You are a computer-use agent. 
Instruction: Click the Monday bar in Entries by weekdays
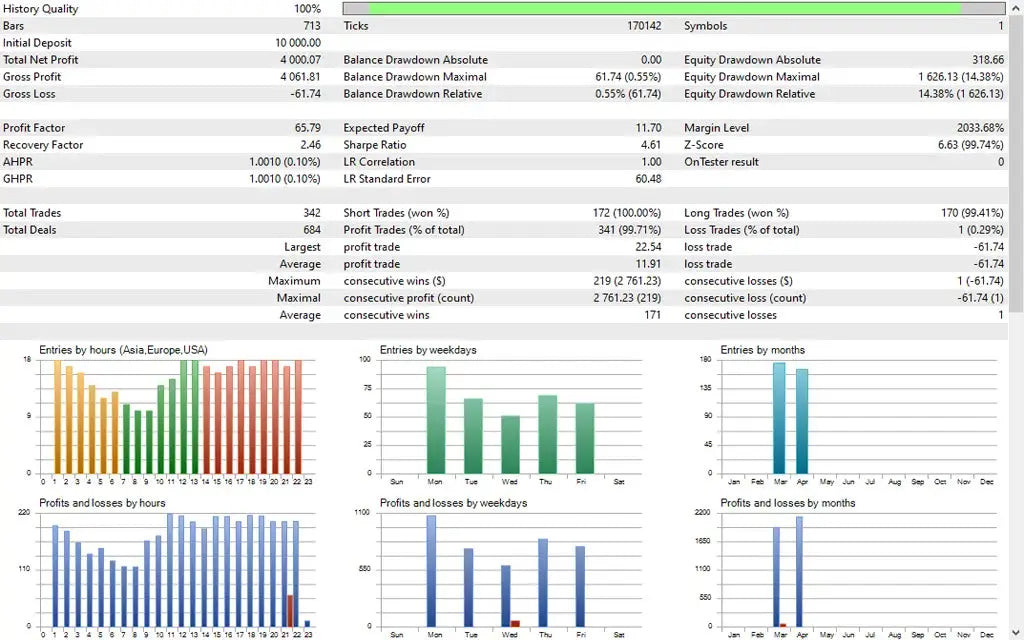pos(436,420)
